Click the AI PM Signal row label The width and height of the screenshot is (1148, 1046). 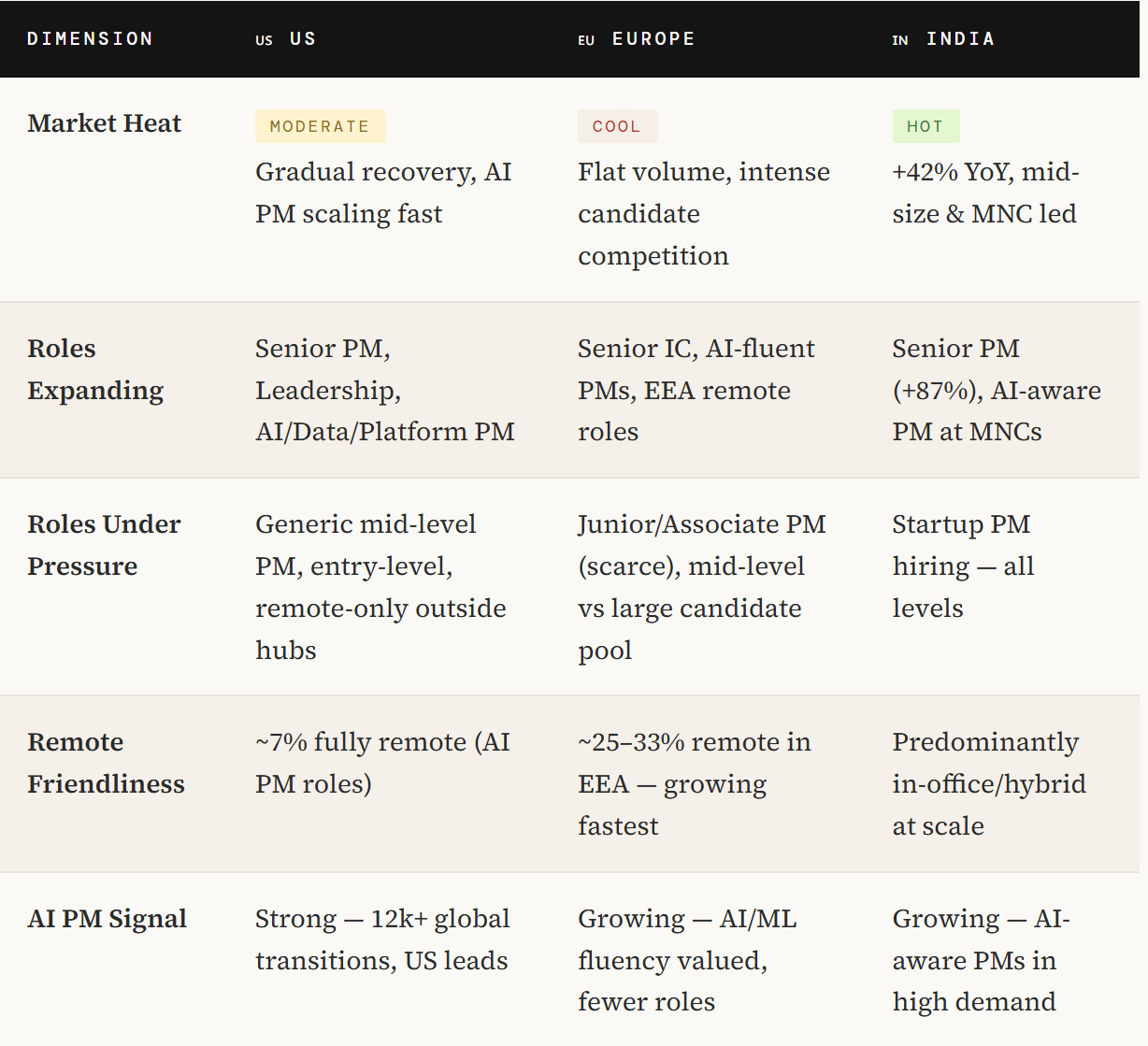click(x=108, y=918)
